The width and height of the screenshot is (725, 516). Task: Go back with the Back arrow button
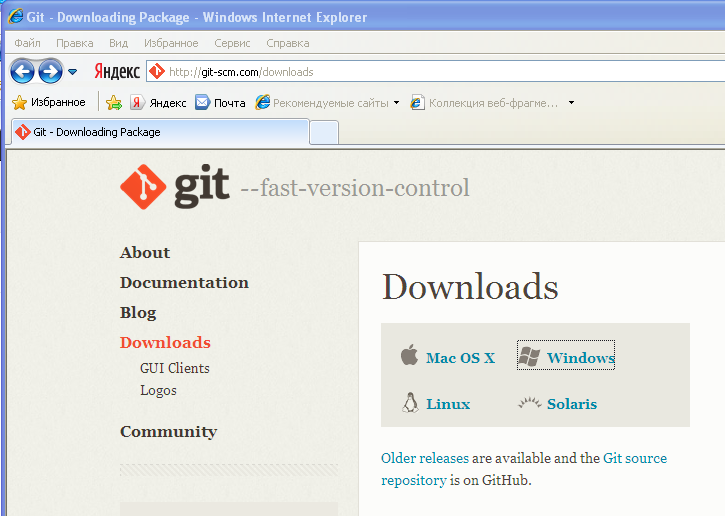tap(22, 72)
